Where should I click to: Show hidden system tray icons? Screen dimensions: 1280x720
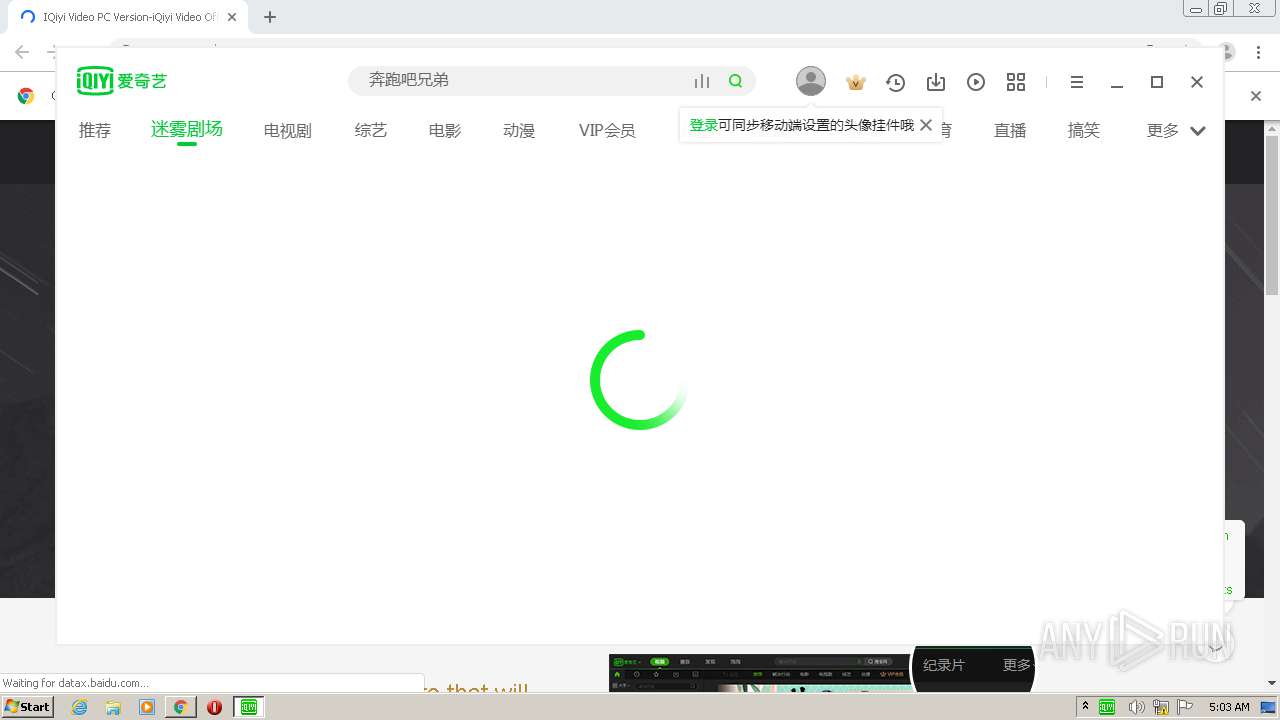click(1085, 707)
